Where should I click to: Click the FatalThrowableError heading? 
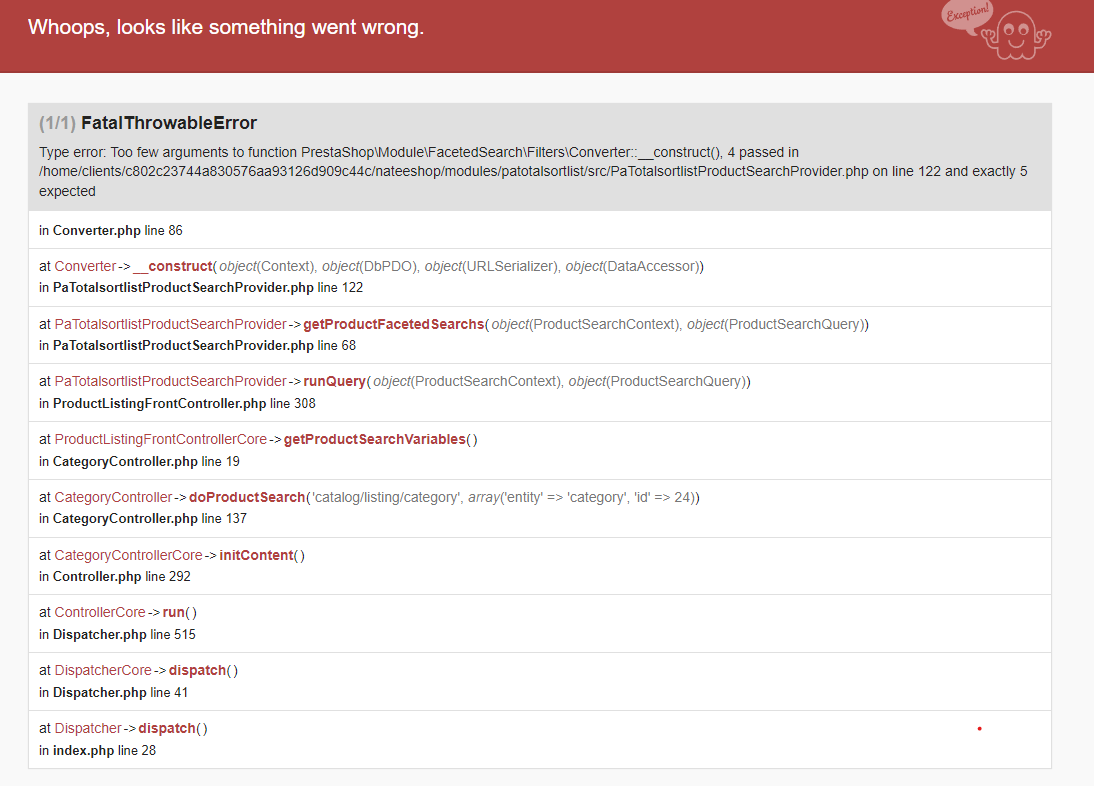tap(169, 123)
